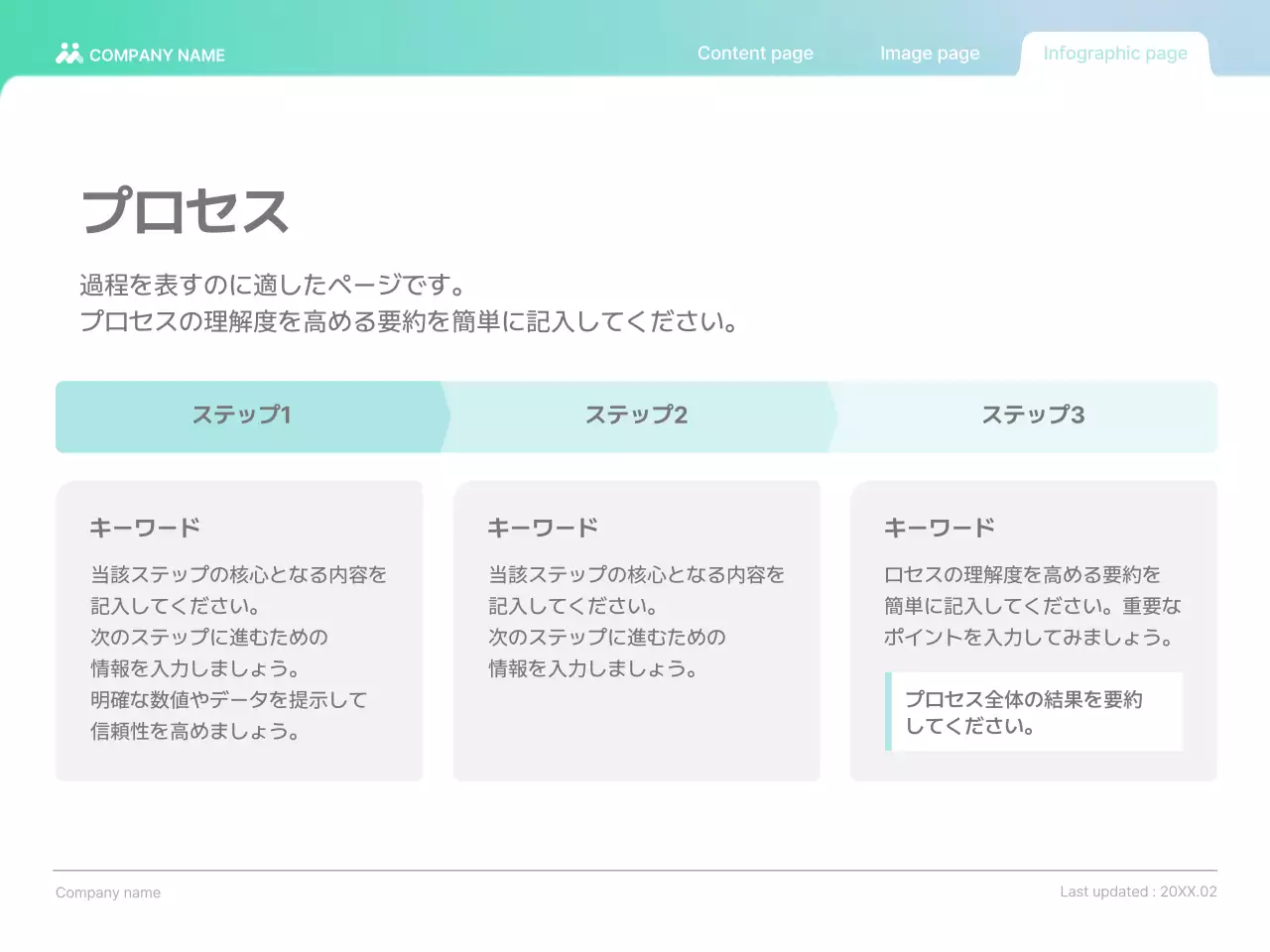Click the プロセス全体の結果を要約 callout box
The width and height of the screenshot is (1270, 952).
1037,711
